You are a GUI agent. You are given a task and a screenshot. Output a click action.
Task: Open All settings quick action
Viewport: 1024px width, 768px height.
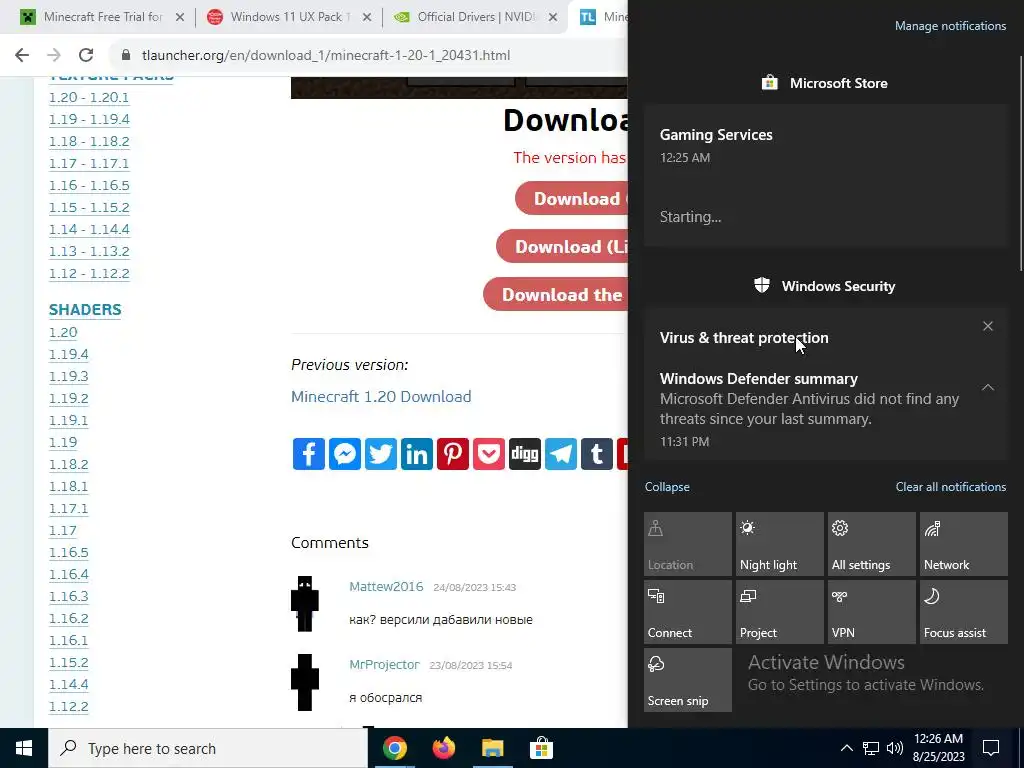pyautogui.click(x=872, y=543)
